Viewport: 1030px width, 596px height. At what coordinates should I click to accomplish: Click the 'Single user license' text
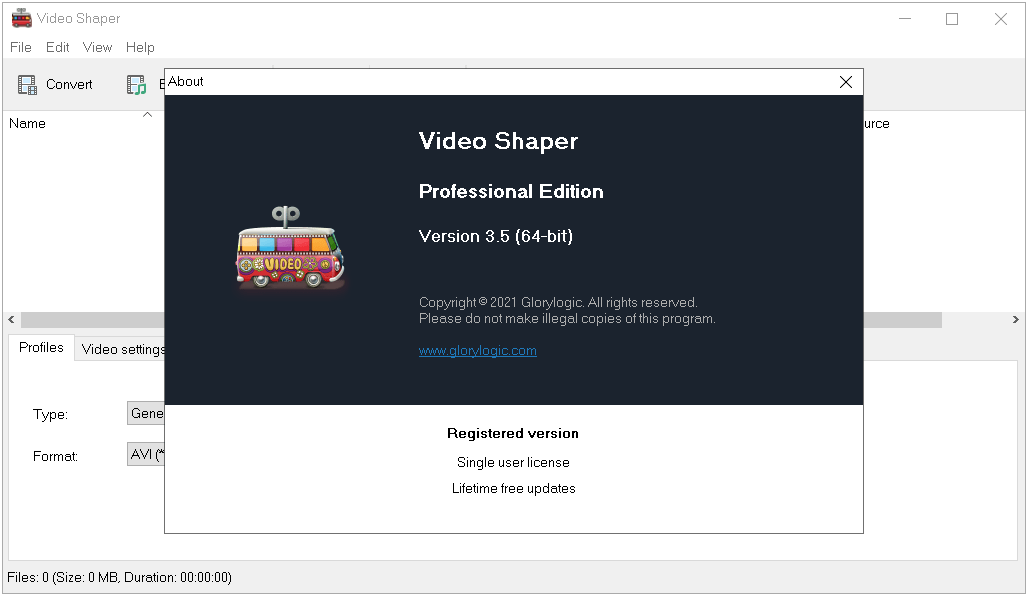tap(513, 463)
